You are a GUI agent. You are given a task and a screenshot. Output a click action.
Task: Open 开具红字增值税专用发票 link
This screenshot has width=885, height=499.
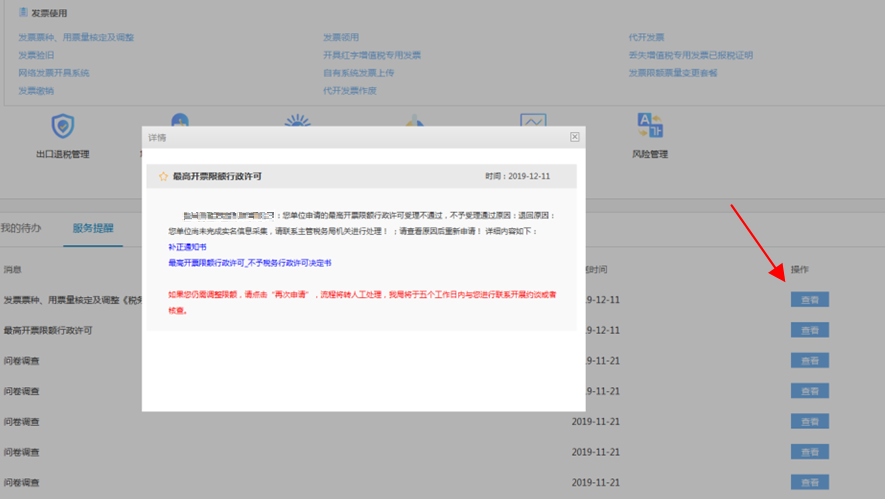pyautogui.click(x=372, y=55)
